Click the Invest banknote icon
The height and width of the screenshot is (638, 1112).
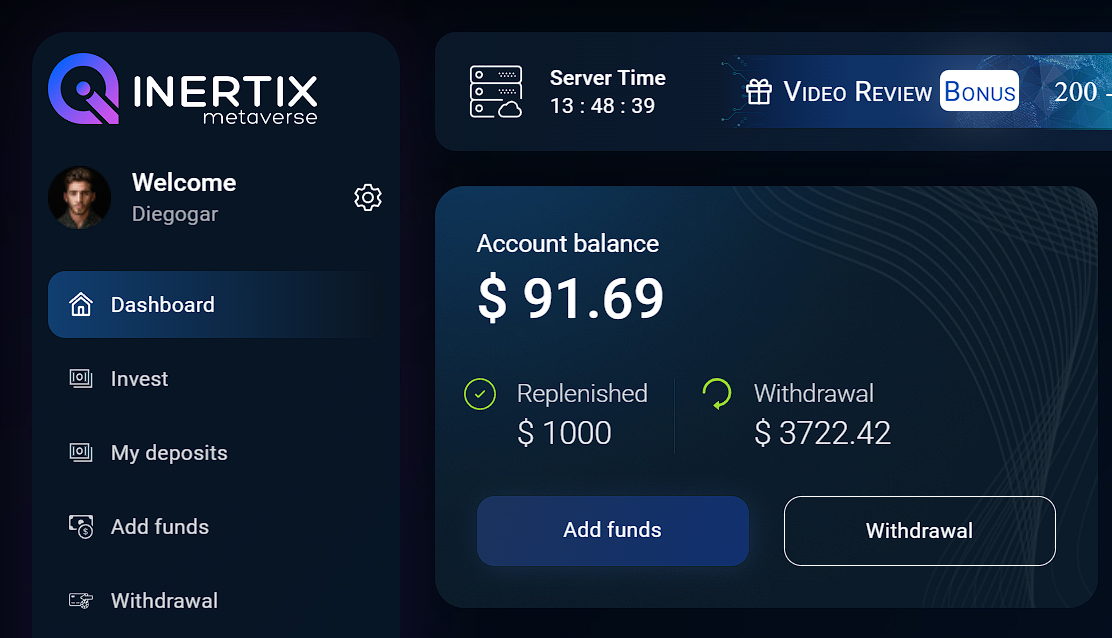pos(81,379)
